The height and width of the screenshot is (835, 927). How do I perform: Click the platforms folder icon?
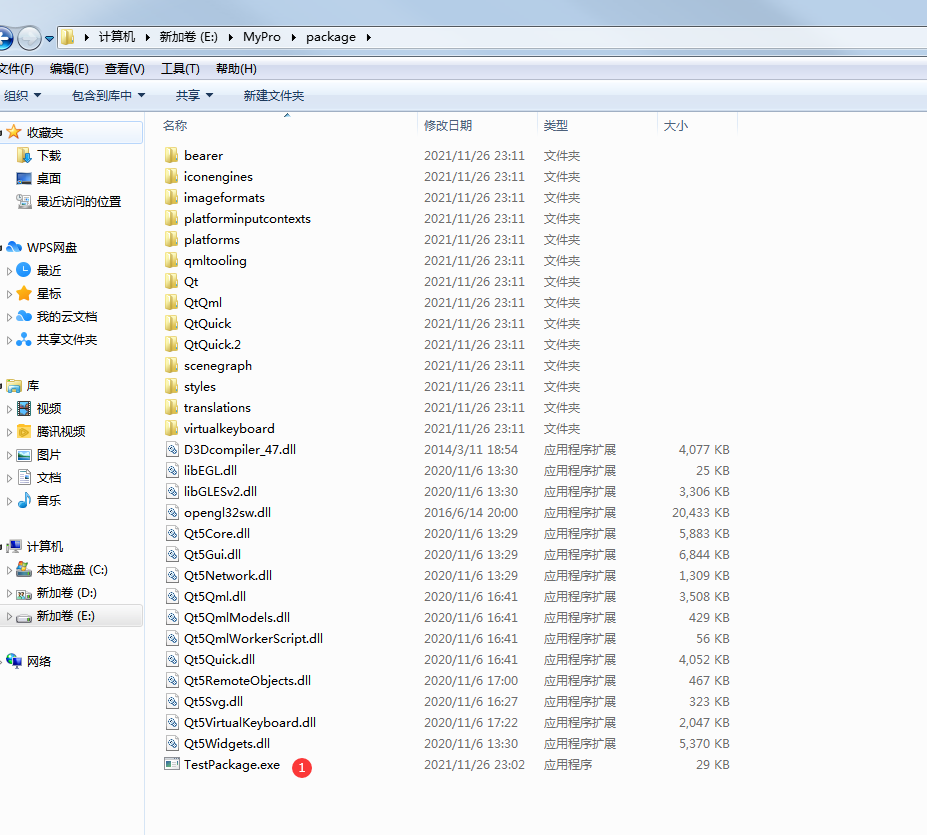click(x=171, y=240)
